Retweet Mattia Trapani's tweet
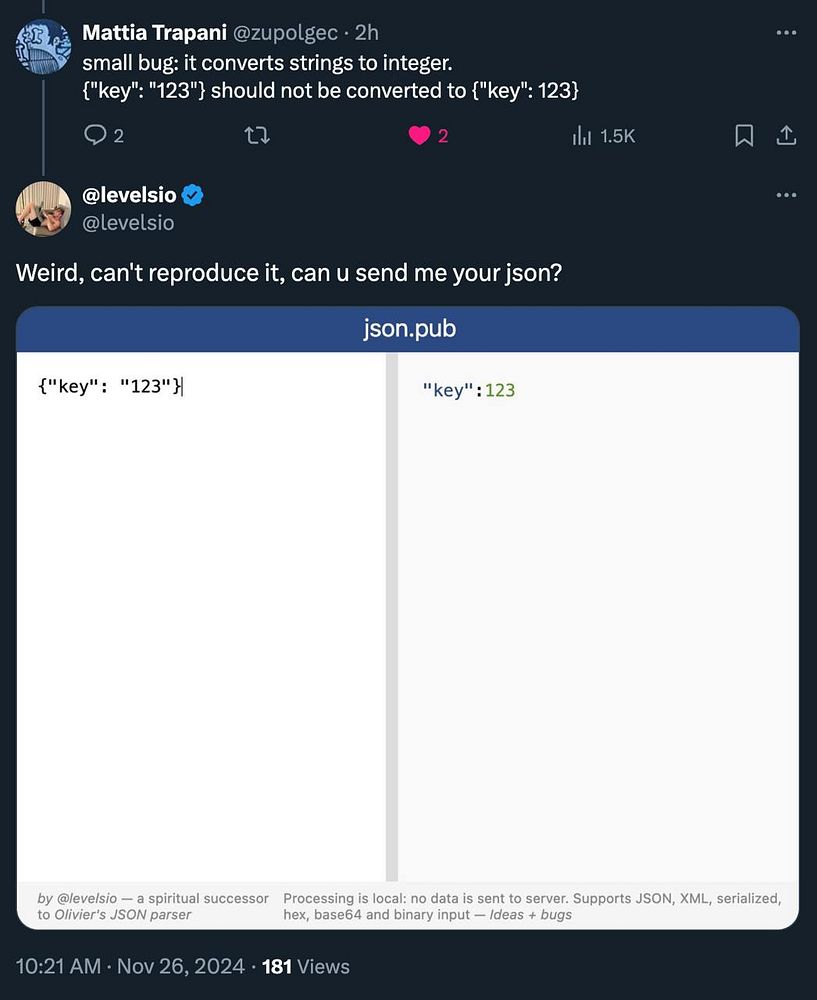817x1000 pixels. (x=257, y=136)
